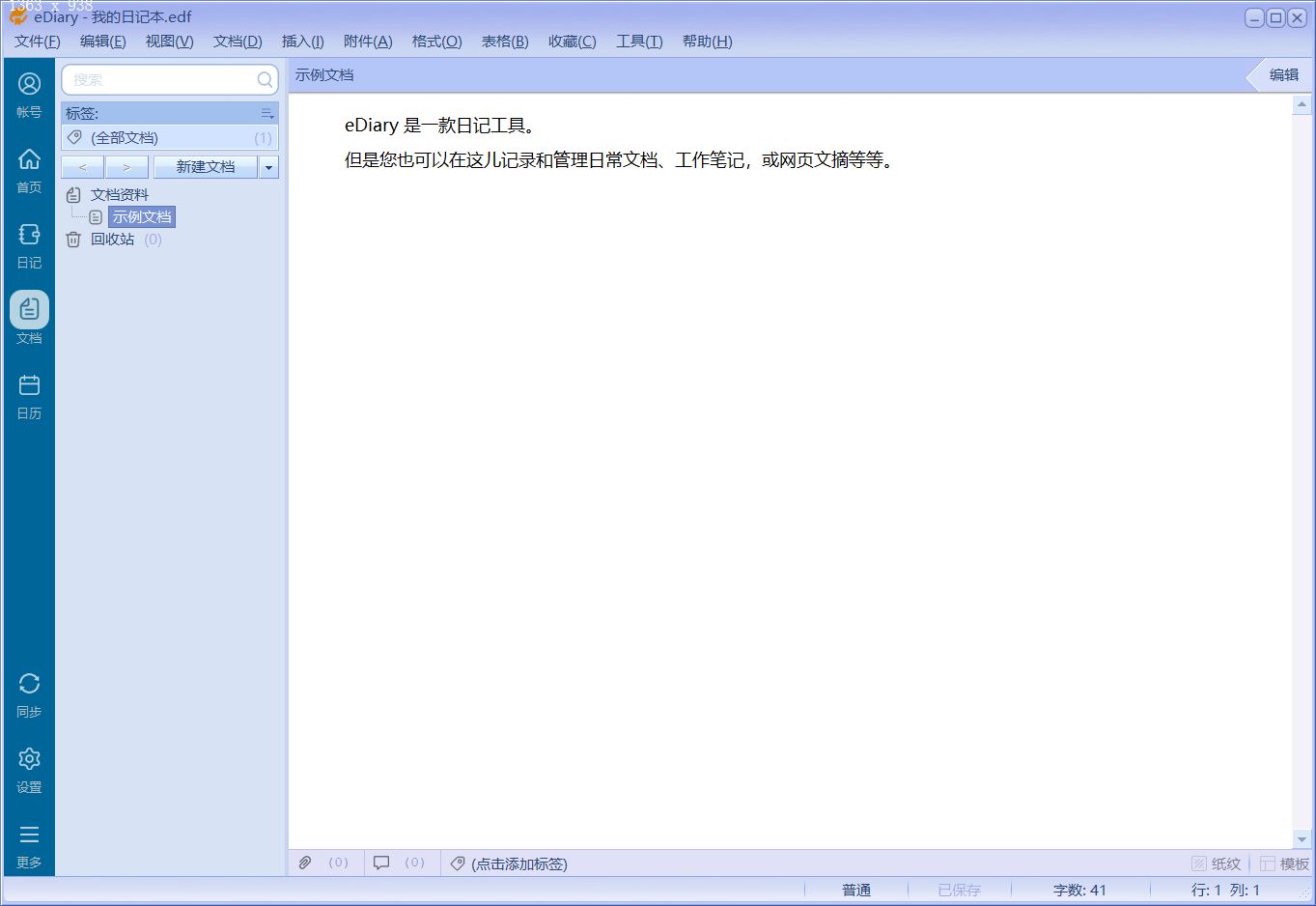The image size is (1316, 906).
Task: Open the 工具(T) menu
Action: 639,42
